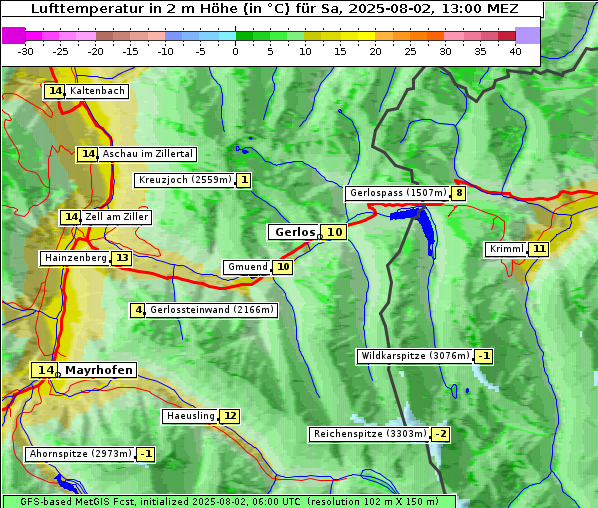Select the Hainzenberg place label

coord(76,258)
